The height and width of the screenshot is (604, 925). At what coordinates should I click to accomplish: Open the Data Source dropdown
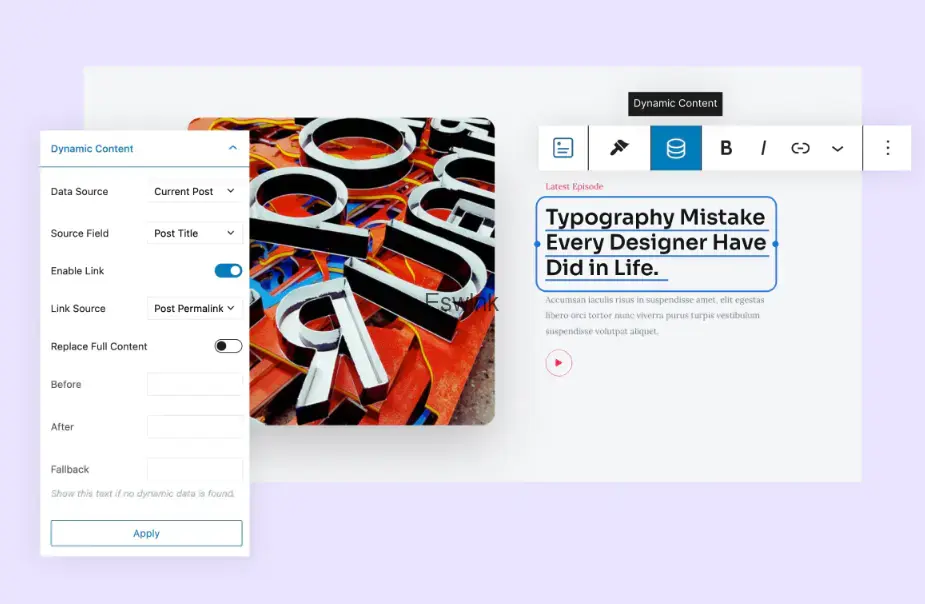pyautogui.click(x=194, y=191)
